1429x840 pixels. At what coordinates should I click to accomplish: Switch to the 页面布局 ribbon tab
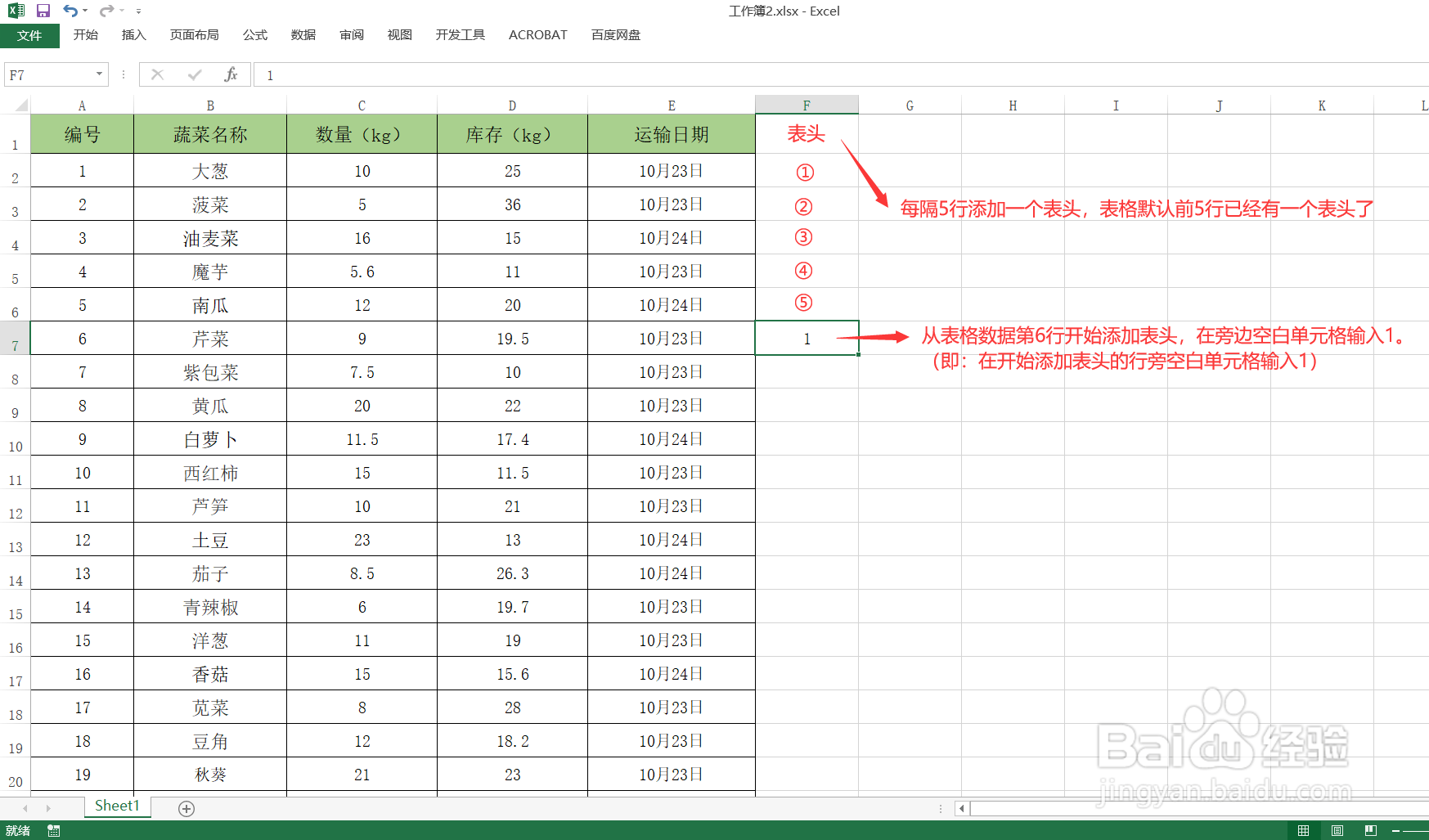(x=195, y=35)
